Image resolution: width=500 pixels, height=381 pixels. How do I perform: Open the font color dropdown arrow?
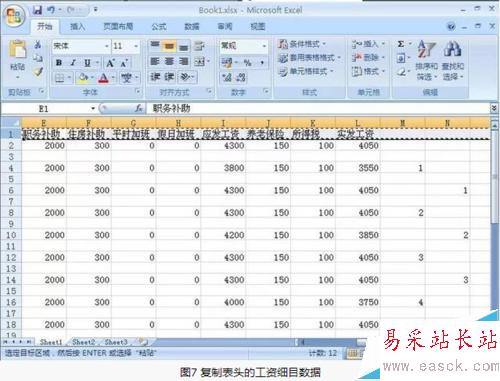point(113,78)
